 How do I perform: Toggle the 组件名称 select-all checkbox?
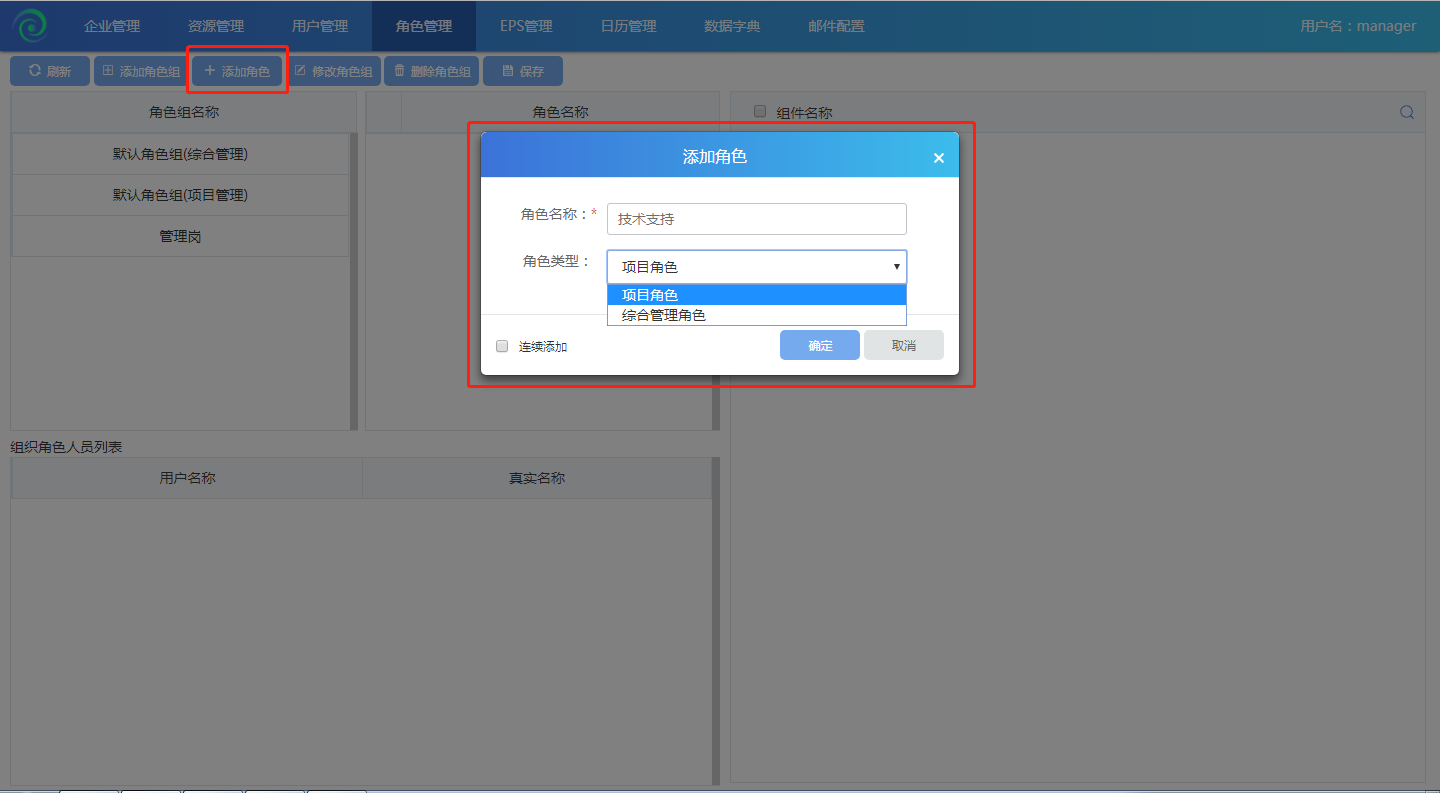(760, 112)
